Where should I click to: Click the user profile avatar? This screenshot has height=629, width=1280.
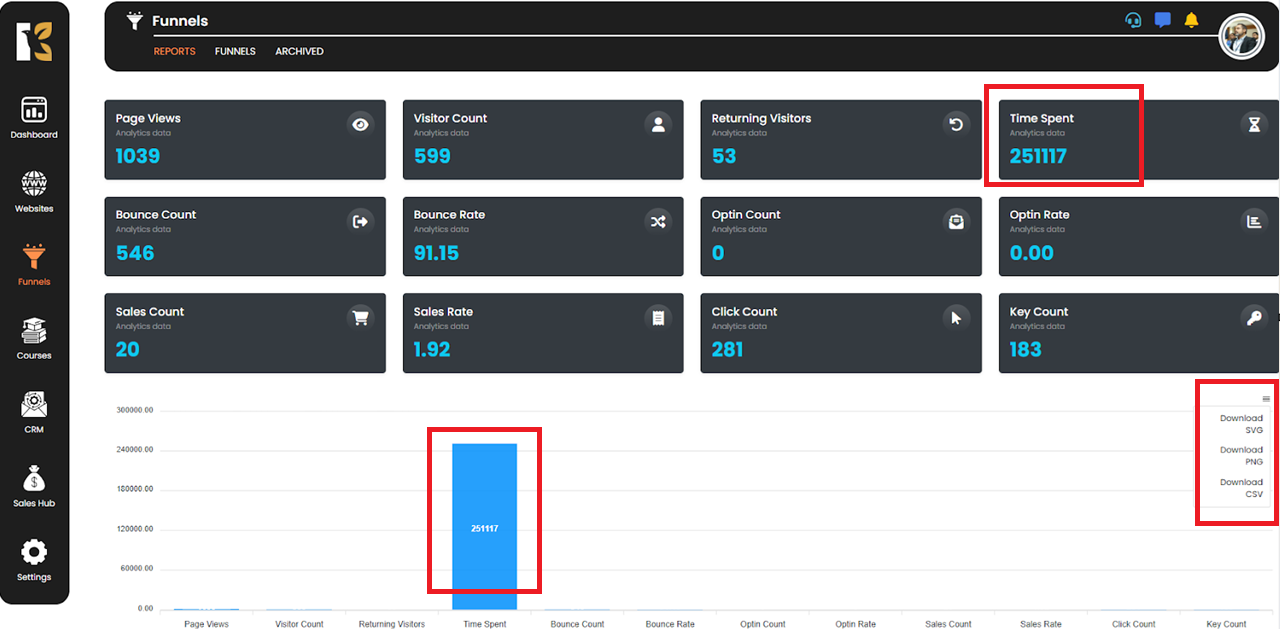[1242, 37]
